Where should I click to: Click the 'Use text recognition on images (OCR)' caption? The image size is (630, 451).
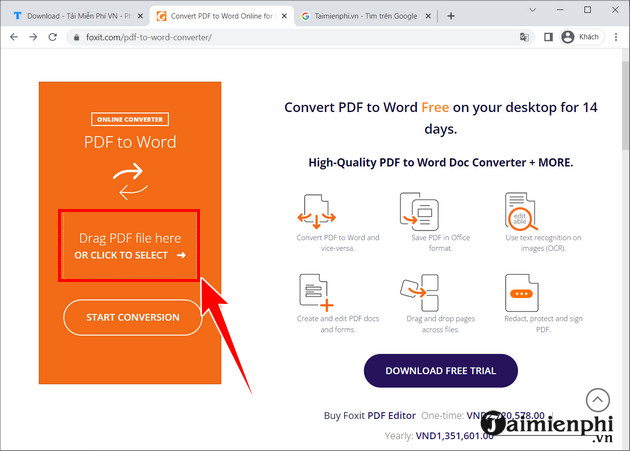(x=543, y=243)
